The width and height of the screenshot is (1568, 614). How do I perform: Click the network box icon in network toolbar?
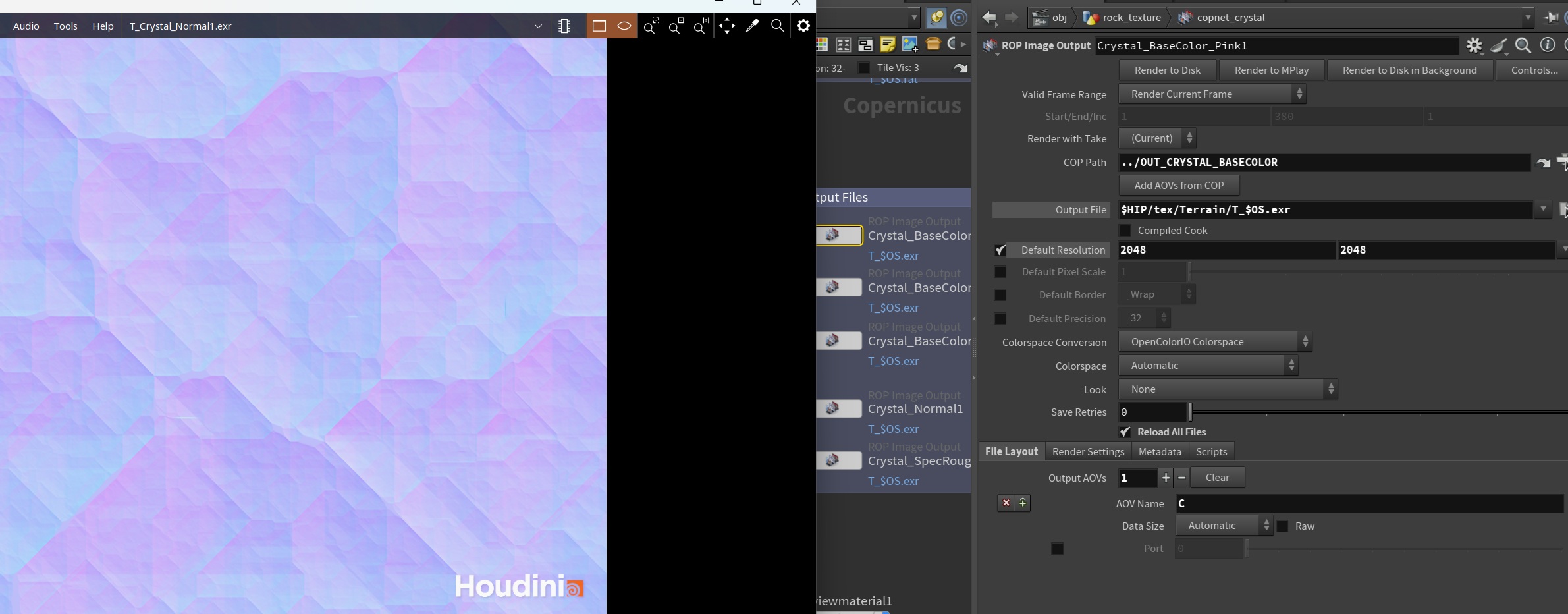pyautogui.click(x=865, y=45)
